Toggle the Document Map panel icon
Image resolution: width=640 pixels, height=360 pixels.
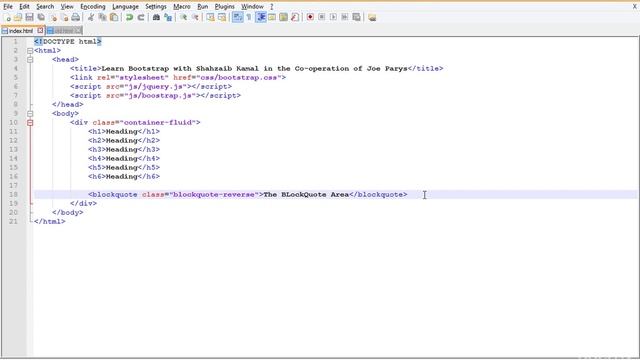click(283, 17)
